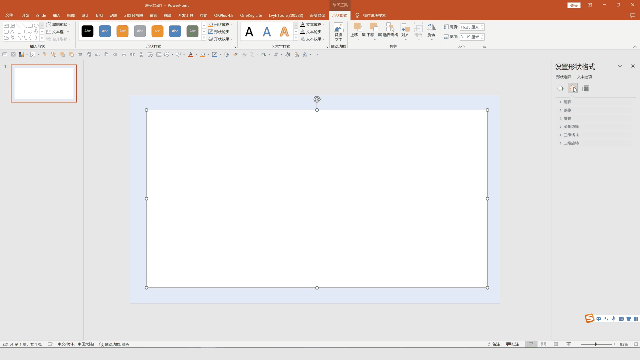The width and height of the screenshot is (640, 360).
Task: Click the Notes button in status bar
Action: 494,344
